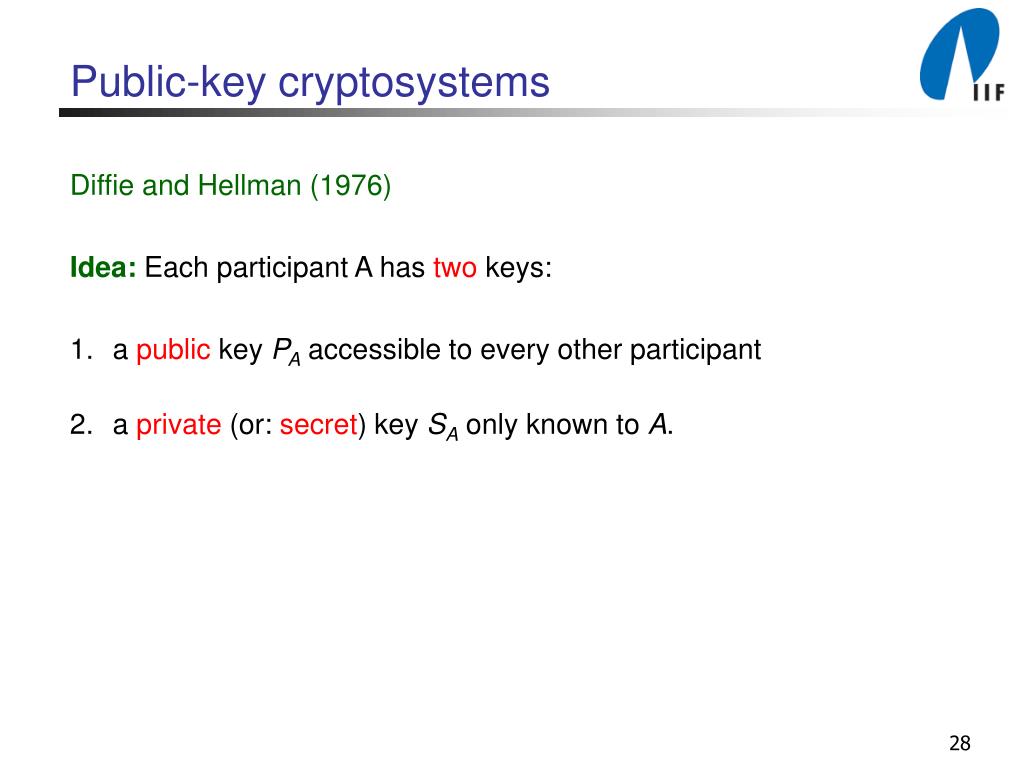Image resolution: width=1024 pixels, height=768 pixels.
Task: Click the list number '2.'
Action: pyautogui.click(x=82, y=425)
